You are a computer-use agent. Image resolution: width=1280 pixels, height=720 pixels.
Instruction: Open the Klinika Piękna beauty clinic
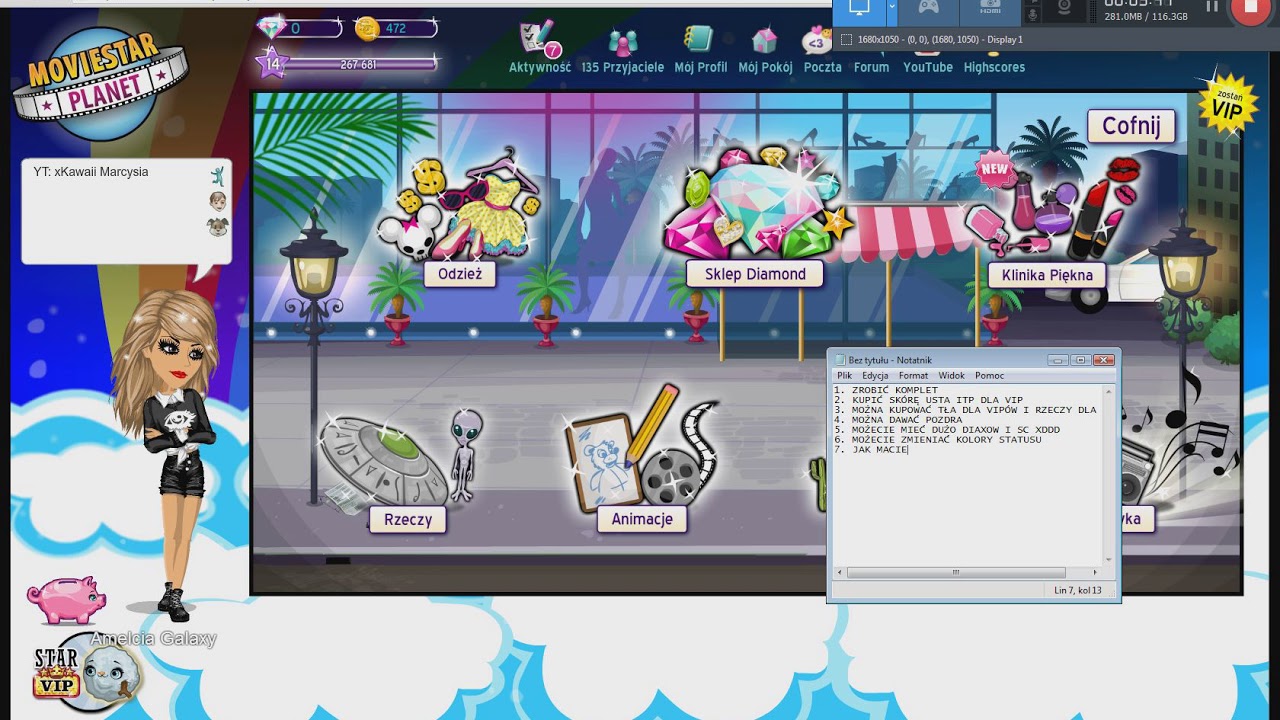click(x=1047, y=275)
